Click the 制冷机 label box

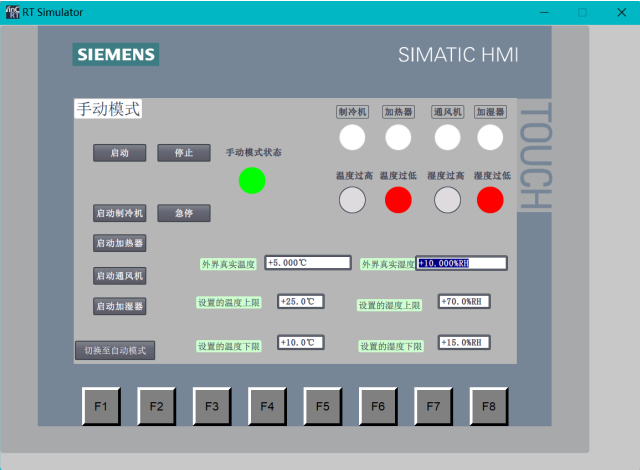click(353, 112)
